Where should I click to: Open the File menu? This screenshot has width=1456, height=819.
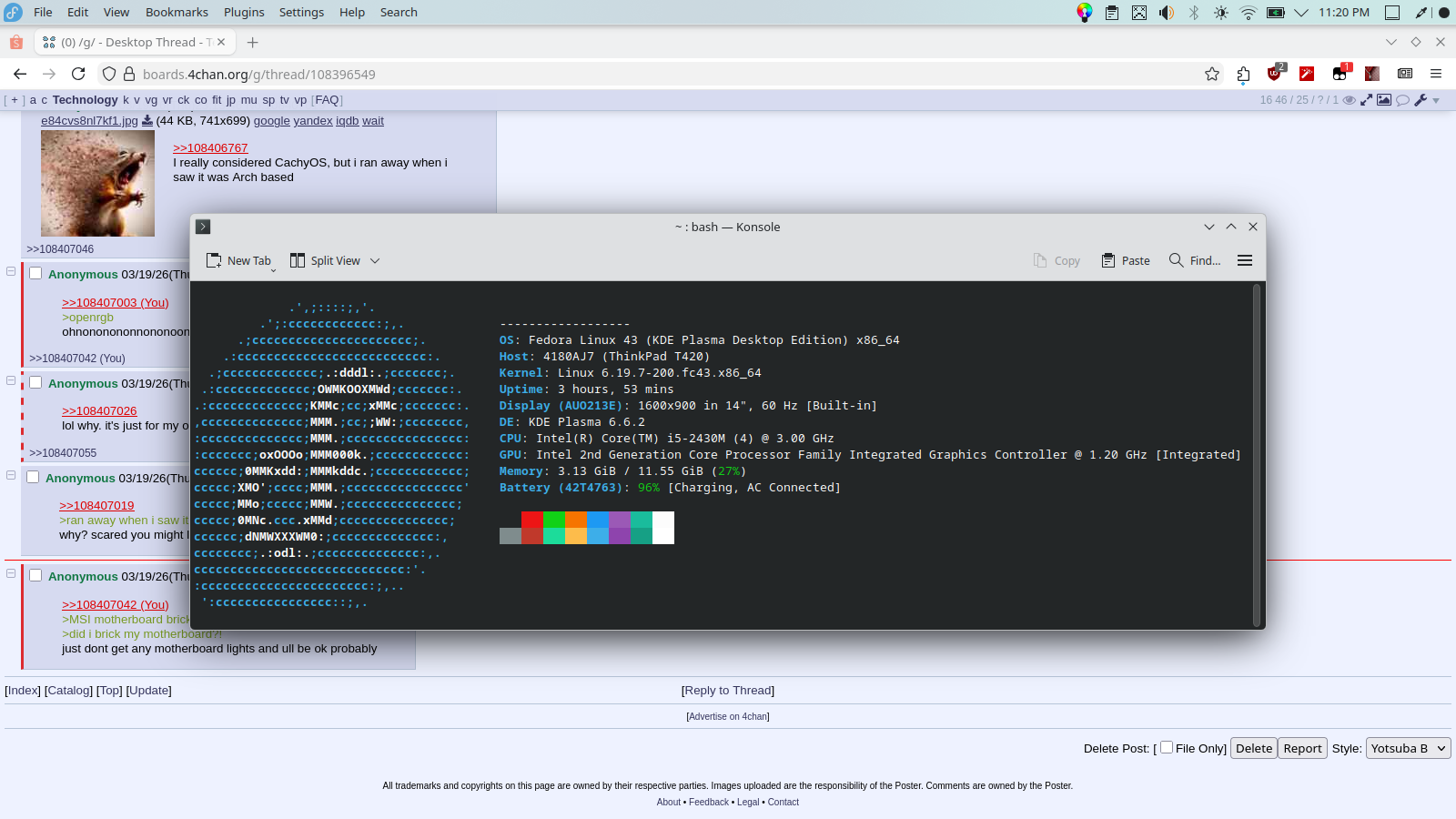tap(43, 12)
